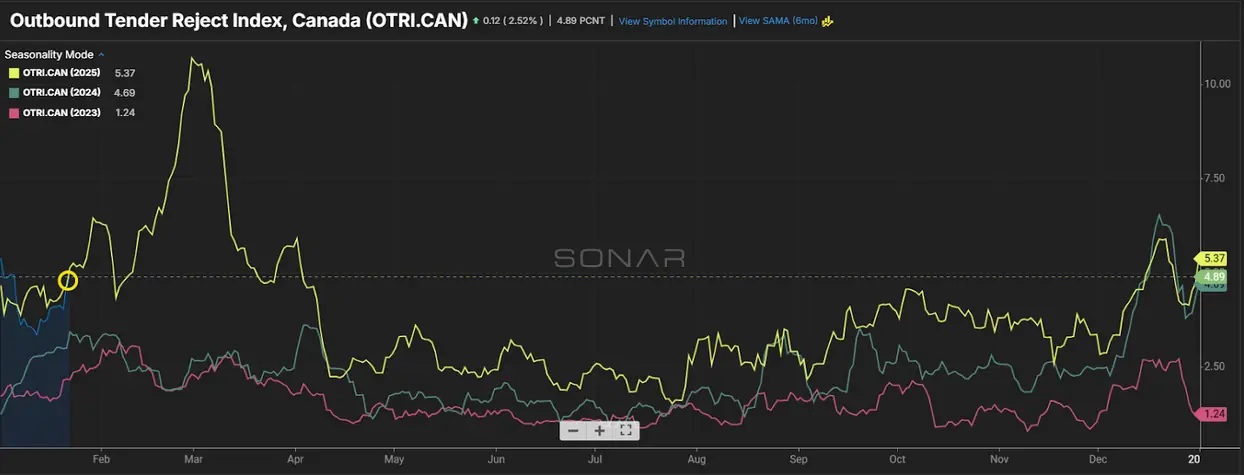Image resolution: width=1244 pixels, height=475 pixels.
Task: Collapse the Seasonality Mode legend arrow
Action: pyautogui.click(x=102, y=54)
